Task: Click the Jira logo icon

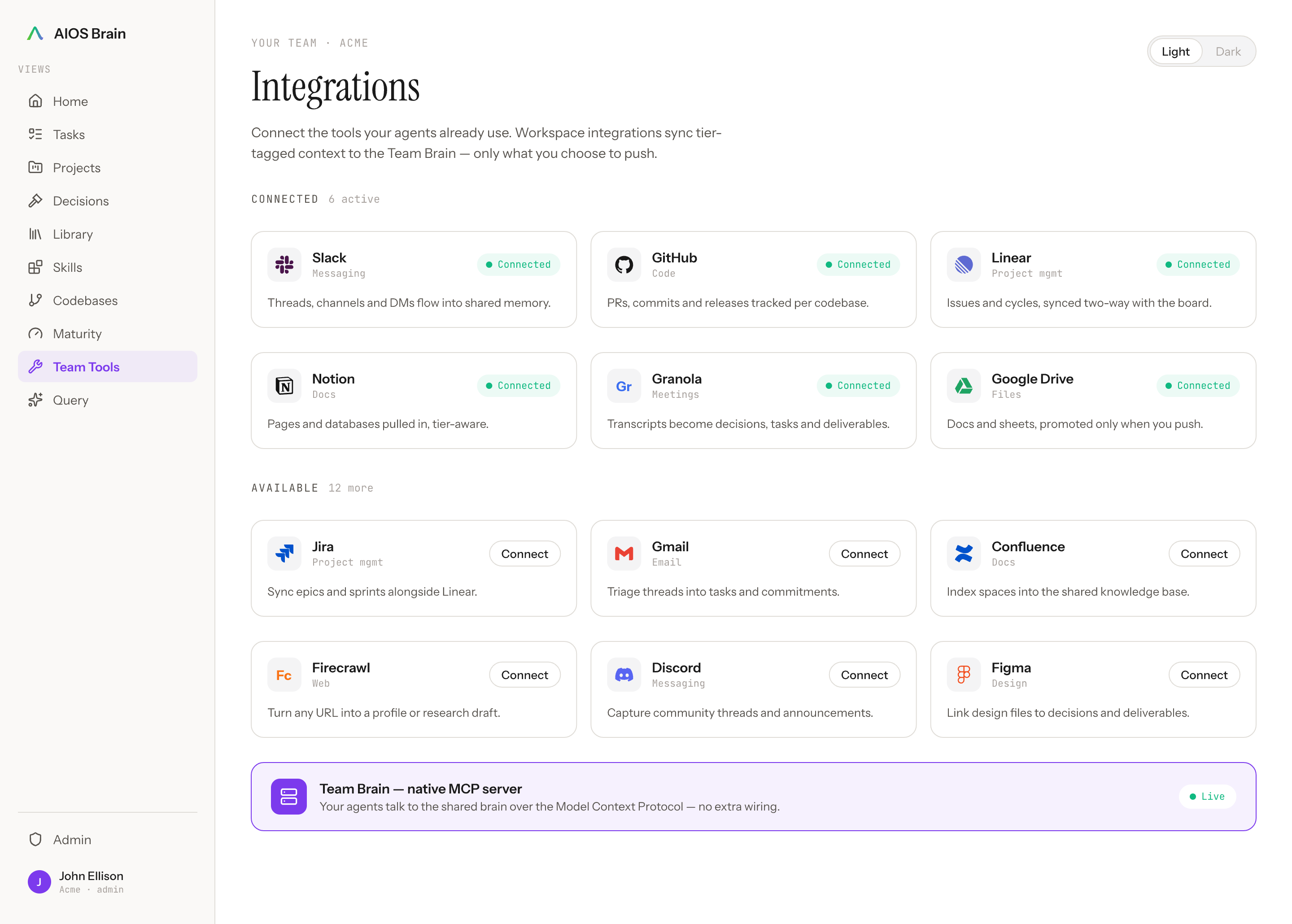Action: pyautogui.click(x=284, y=554)
